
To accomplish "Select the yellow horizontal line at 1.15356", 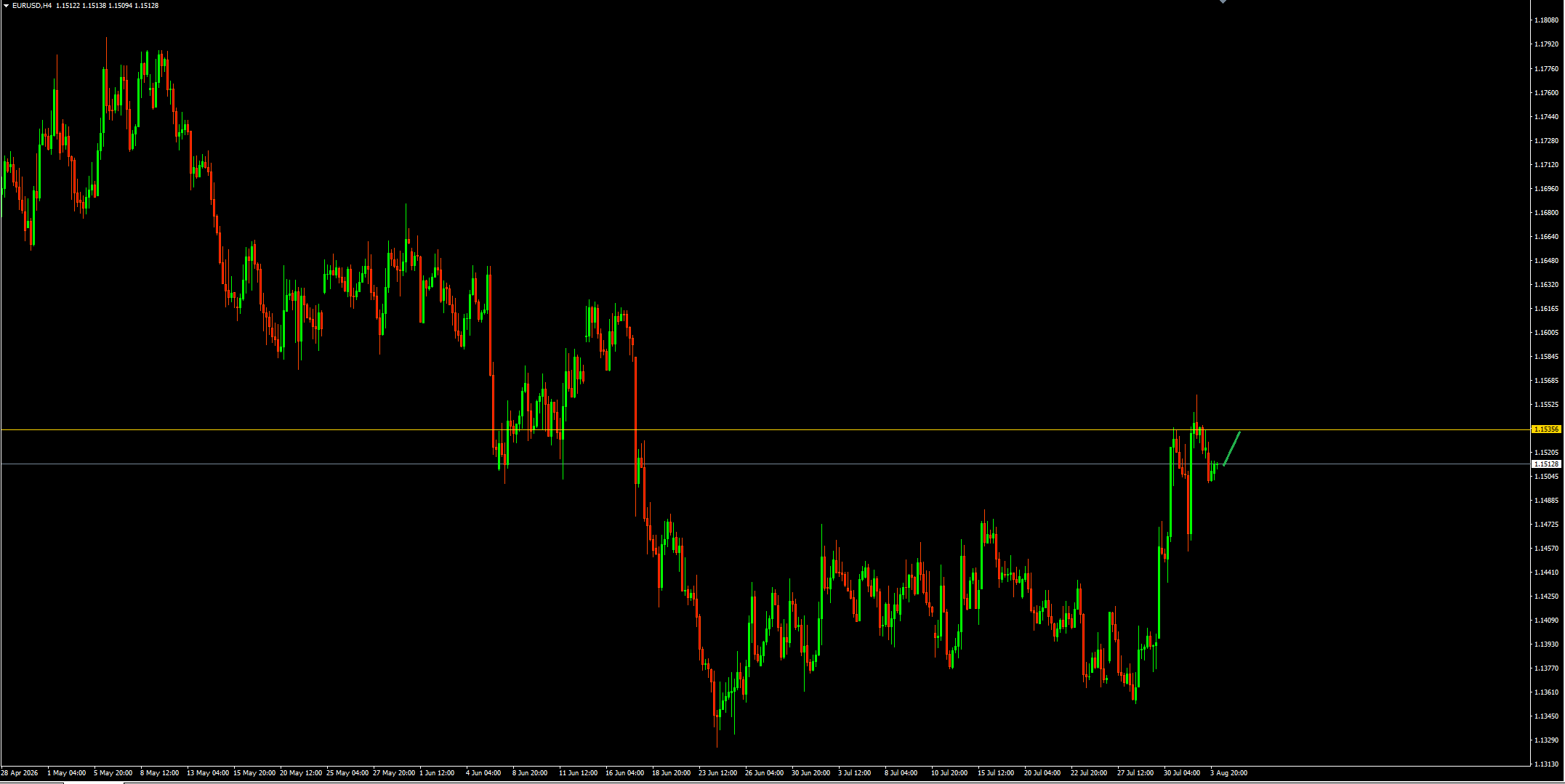I will [x=765, y=430].
